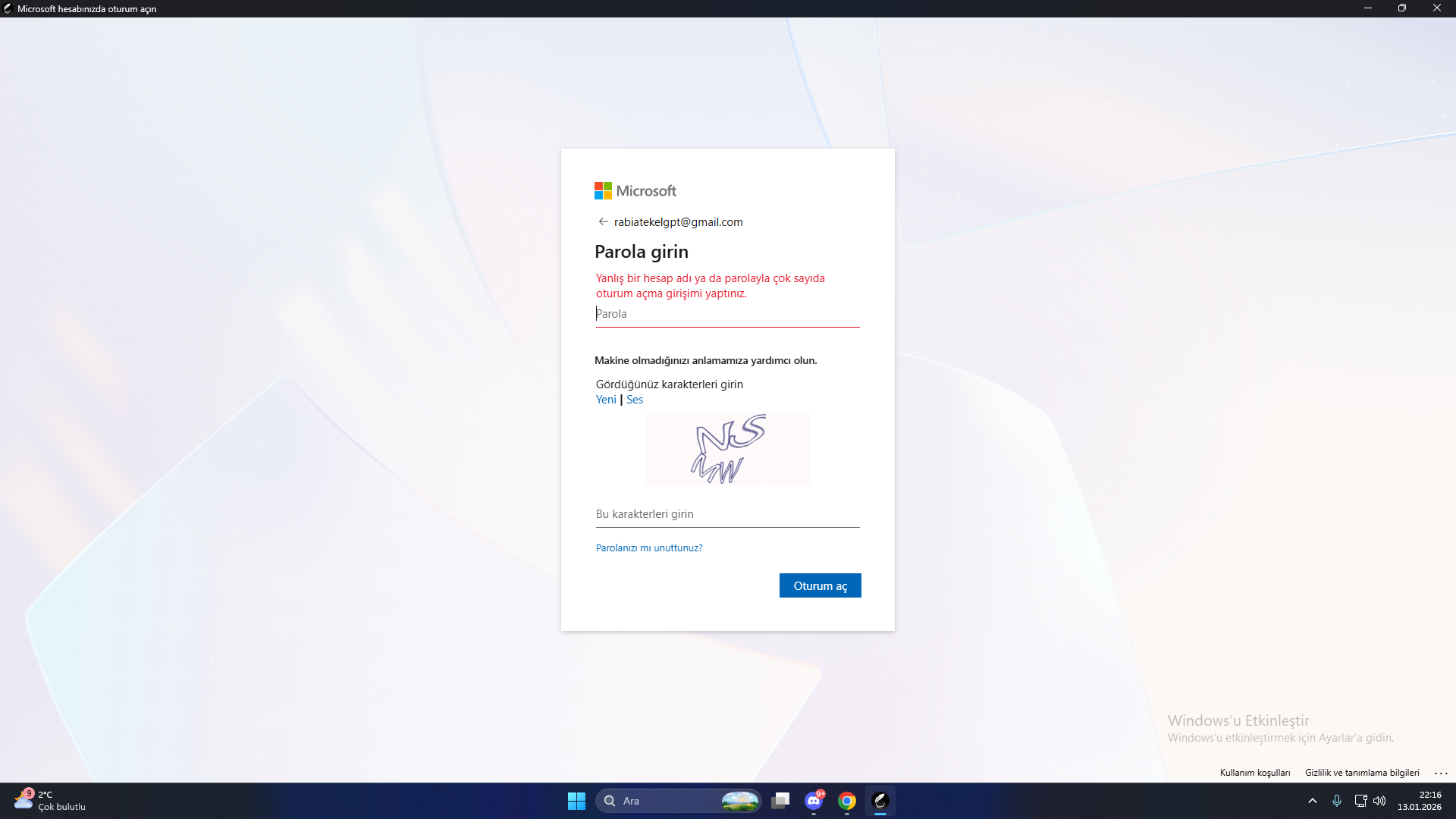
Task: Expand the hidden system tray icons chevron
Action: [x=1313, y=801]
